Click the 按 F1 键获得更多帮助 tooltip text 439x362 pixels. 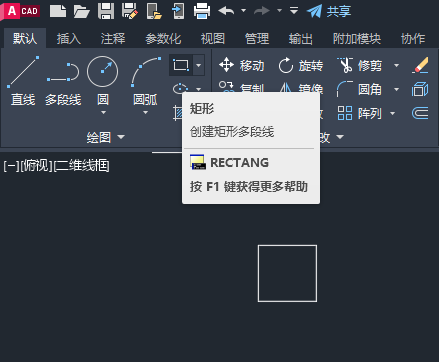[x=249, y=187]
